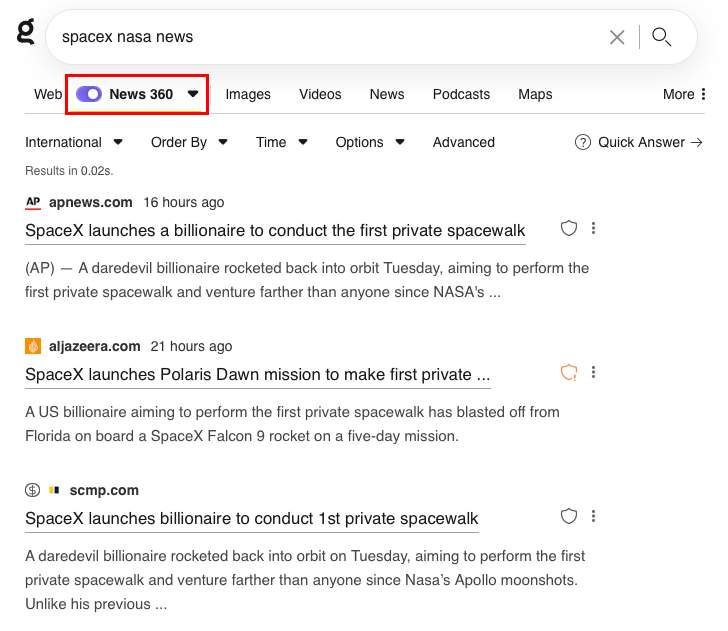Viewport: 728px width, 631px height.
Task: Toggle the News 360 switch
Action: (x=89, y=94)
